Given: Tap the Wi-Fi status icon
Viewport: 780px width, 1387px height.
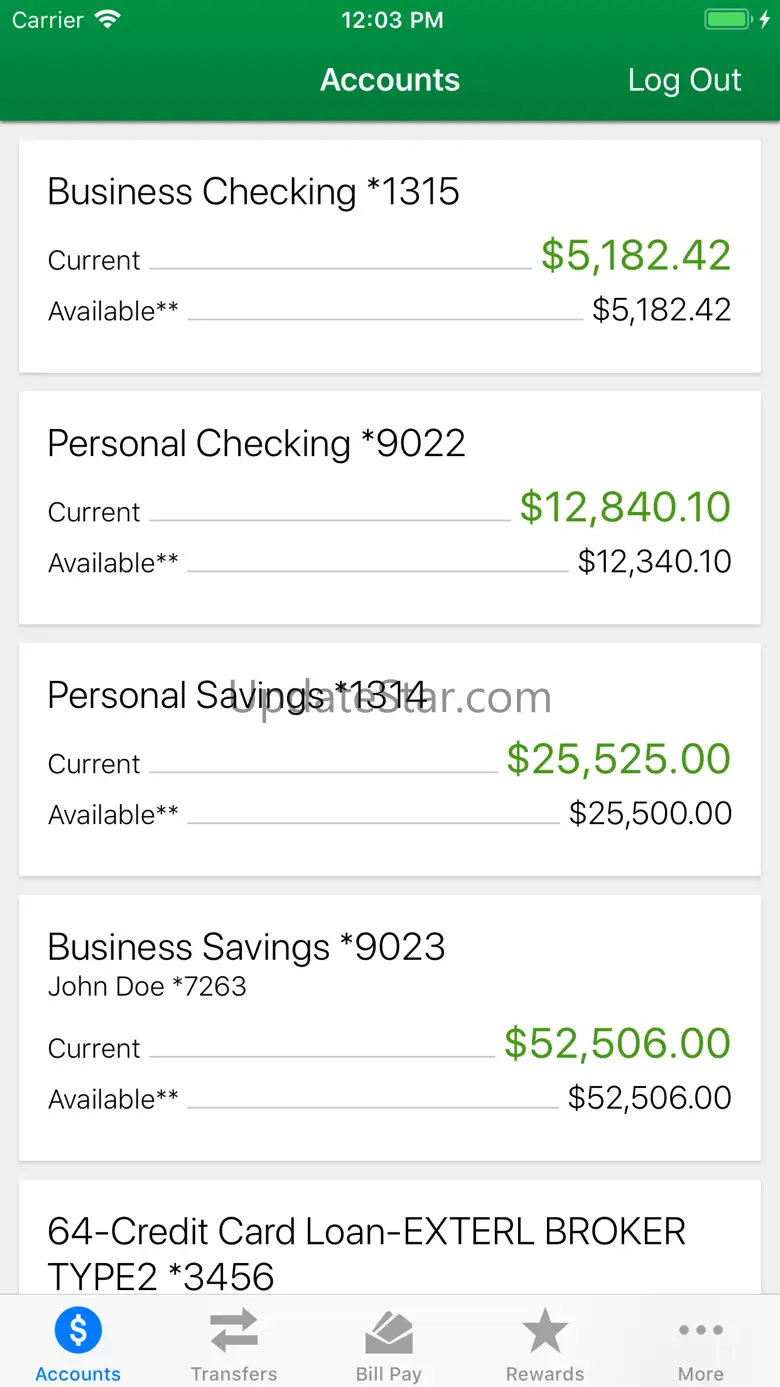Looking at the screenshot, I should click(x=107, y=20).
